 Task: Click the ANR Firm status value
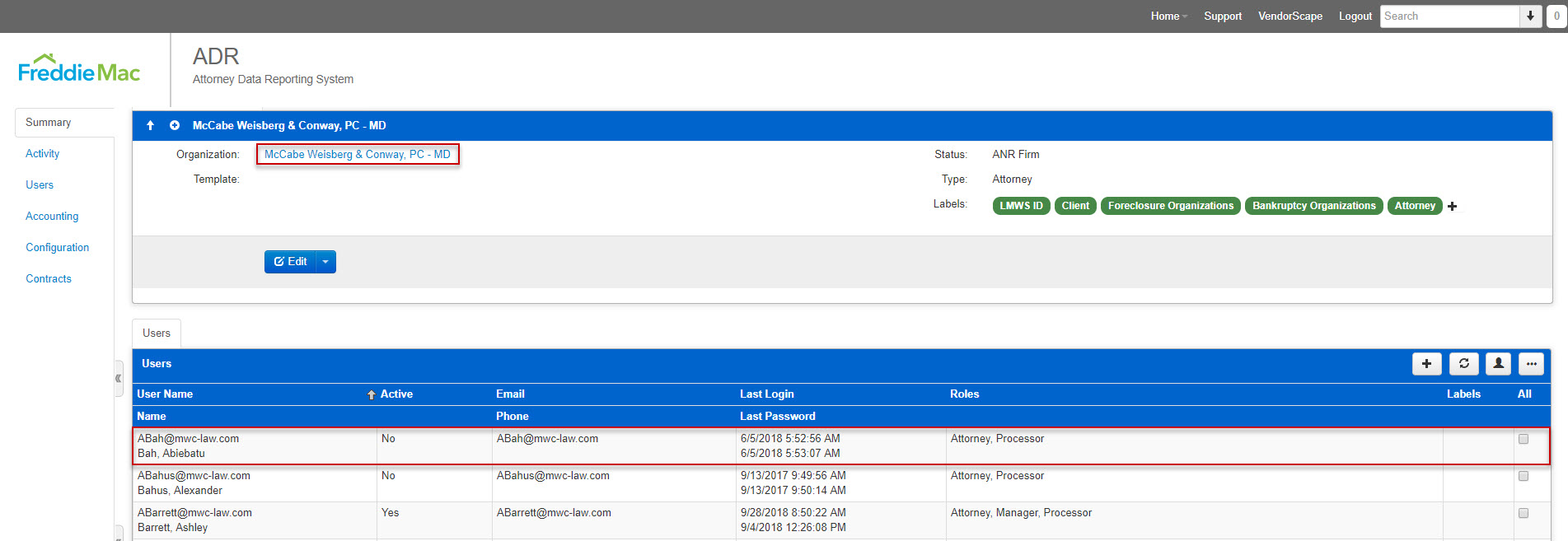pos(1016,154)
